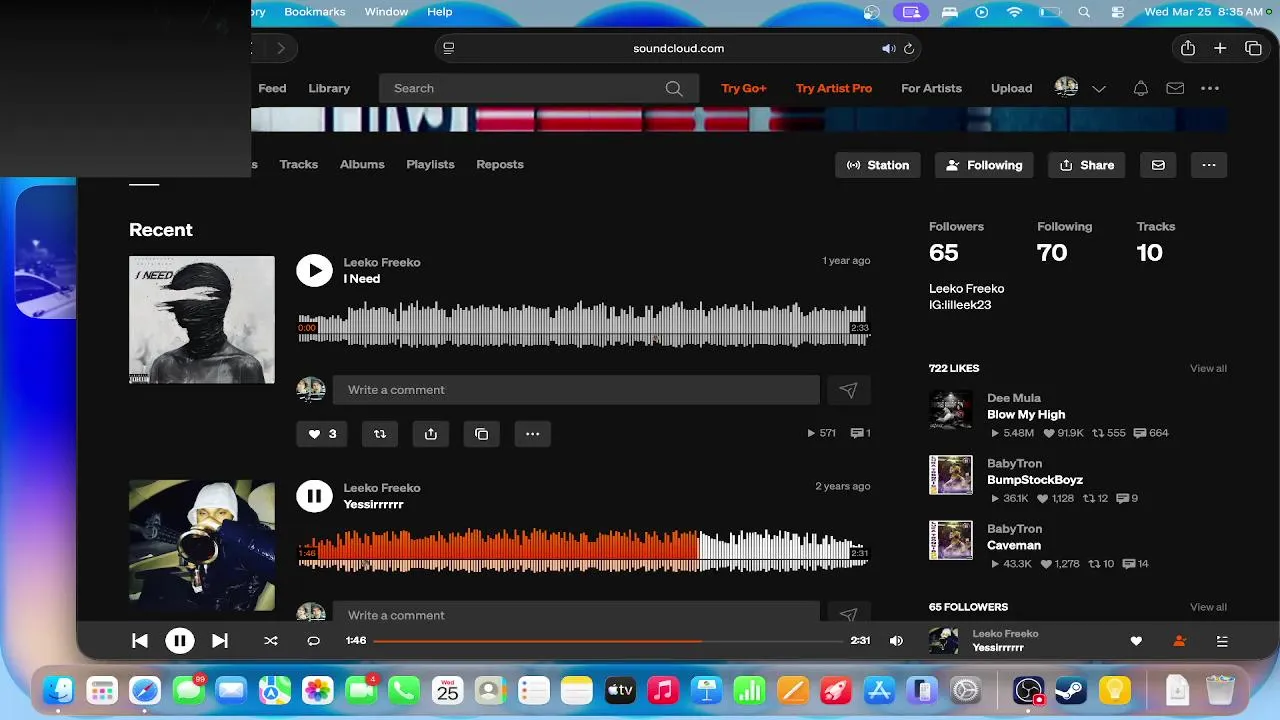
Task: Open messages envelope in header
Action: pyautogui.click(x=1175, y=88)
